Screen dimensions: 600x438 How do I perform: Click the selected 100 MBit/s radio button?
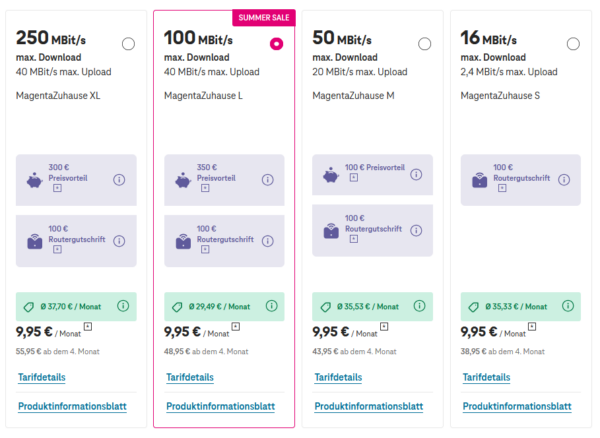click(276, 44)
